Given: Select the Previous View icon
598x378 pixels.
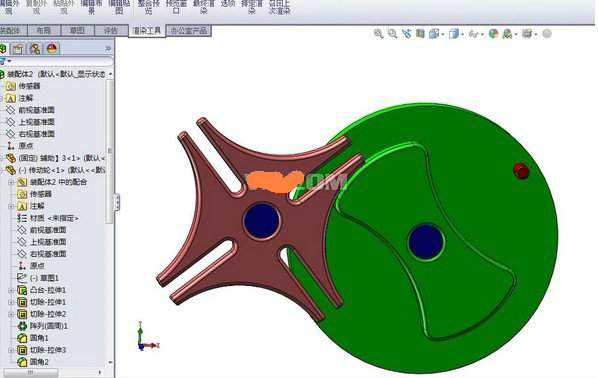Looking at the screenshot, I should (406, 34).
